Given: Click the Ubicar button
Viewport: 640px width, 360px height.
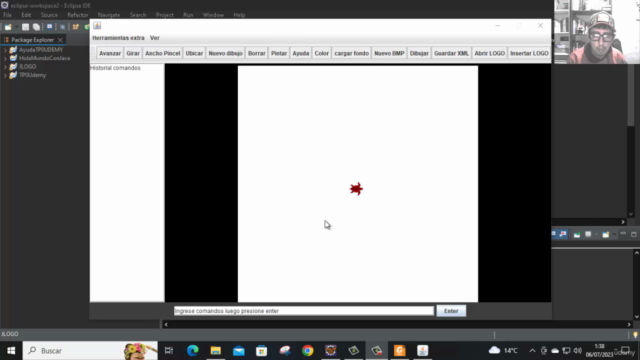Looking at the screenshot, I should [194, 53].
